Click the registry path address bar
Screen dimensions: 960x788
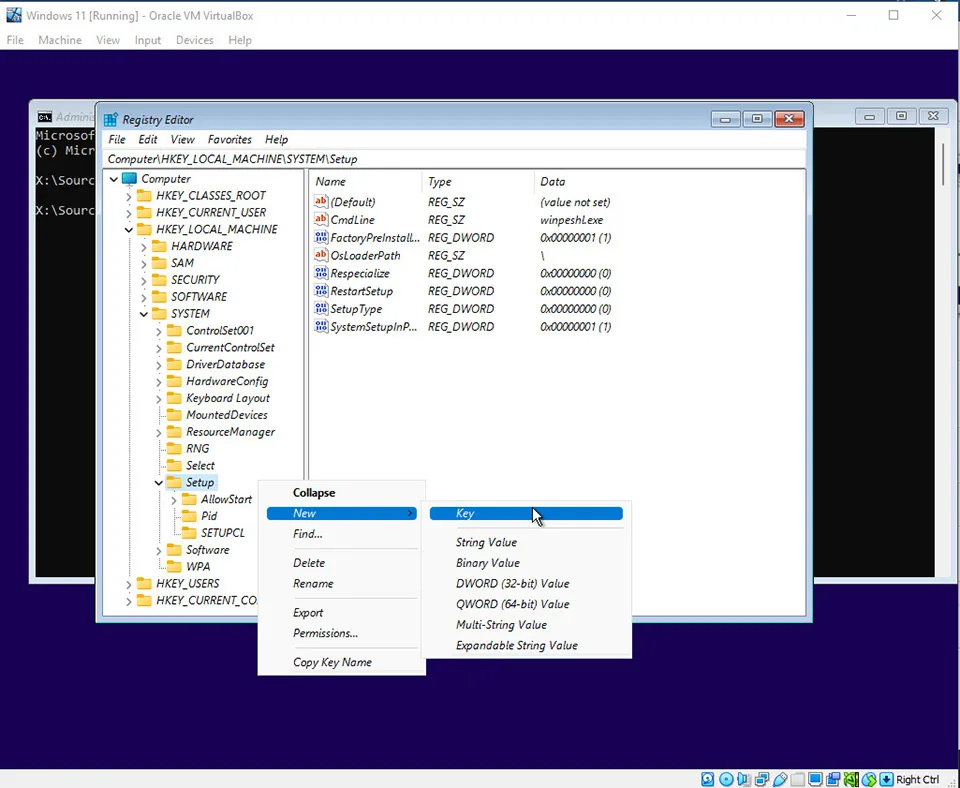pyautogui.click(x=454, y=159)
